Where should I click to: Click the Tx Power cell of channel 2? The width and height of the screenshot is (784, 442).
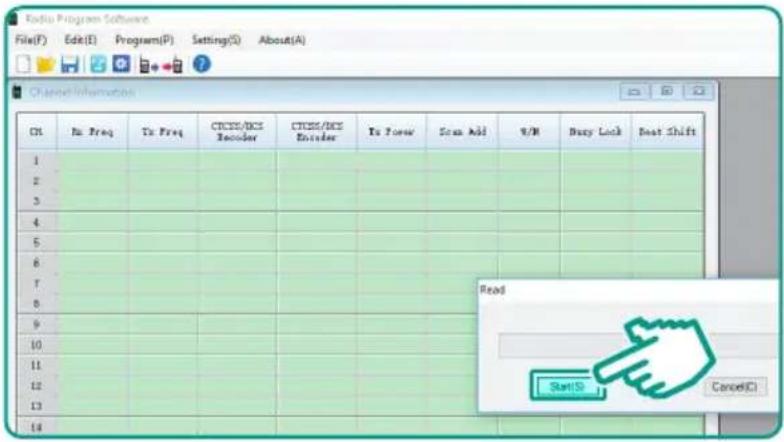[392, 181]
